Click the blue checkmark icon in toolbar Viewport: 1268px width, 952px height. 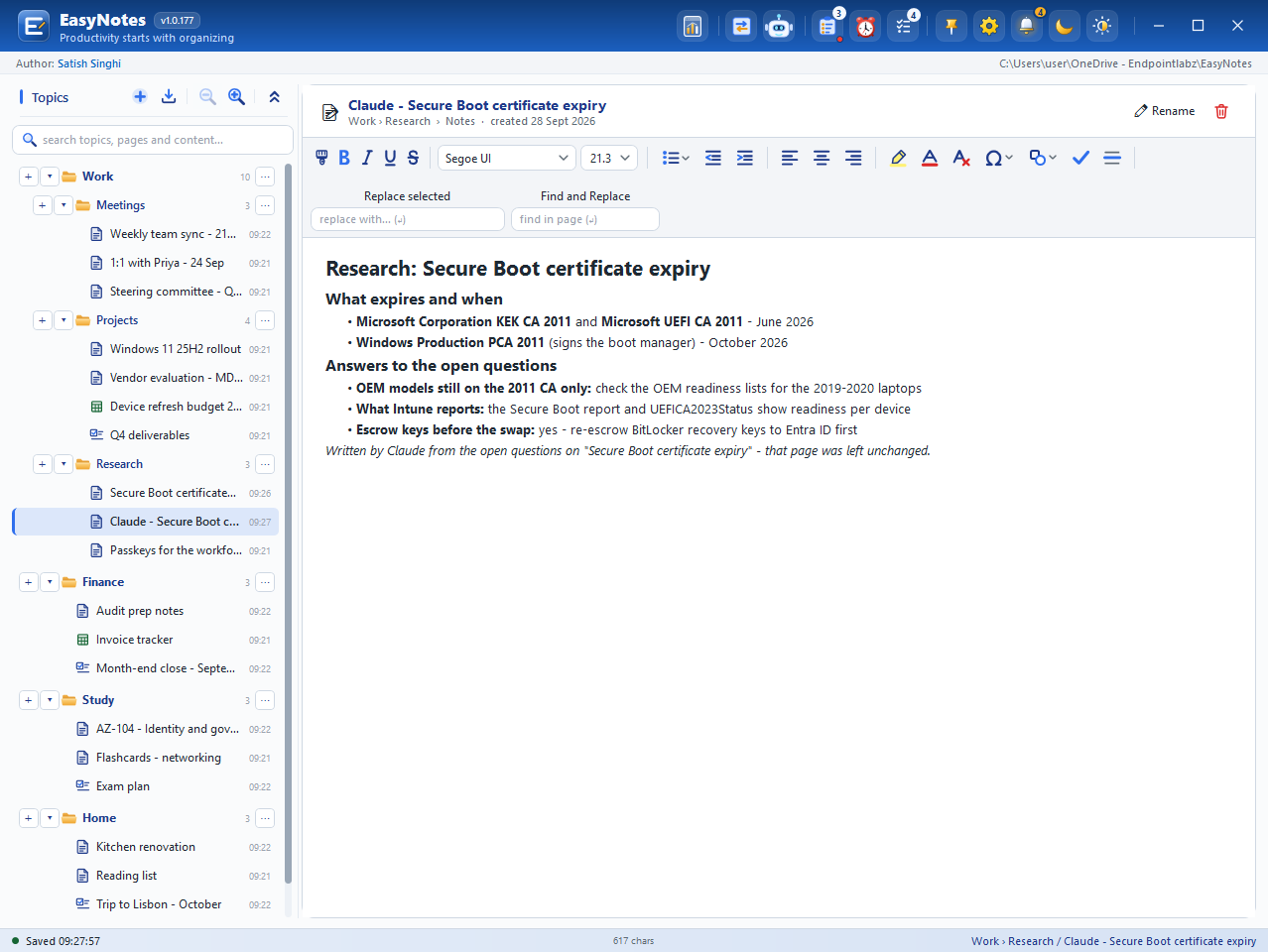coord(1080,158)
